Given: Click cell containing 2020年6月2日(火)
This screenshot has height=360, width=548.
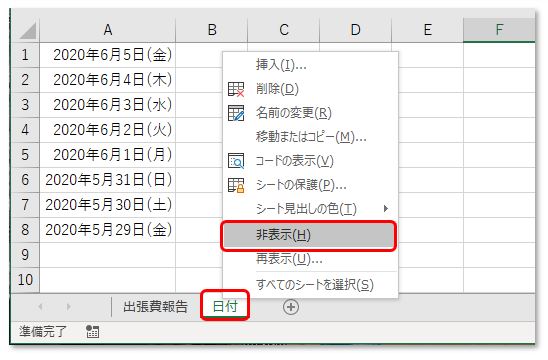Looking at the screenshot, I should pyautogui.click(x=108, y=130).
